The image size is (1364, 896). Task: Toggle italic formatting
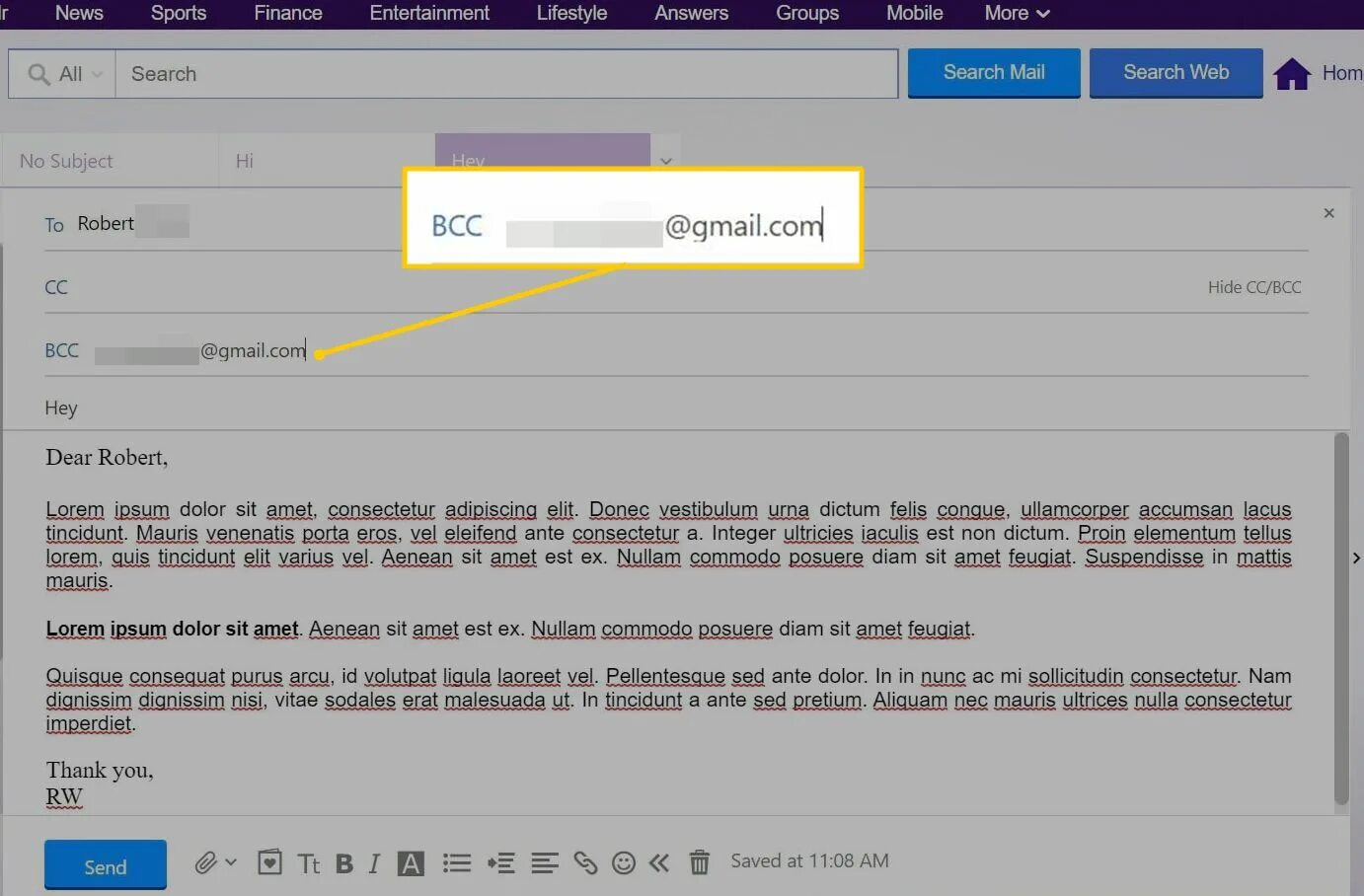point(374,864)
